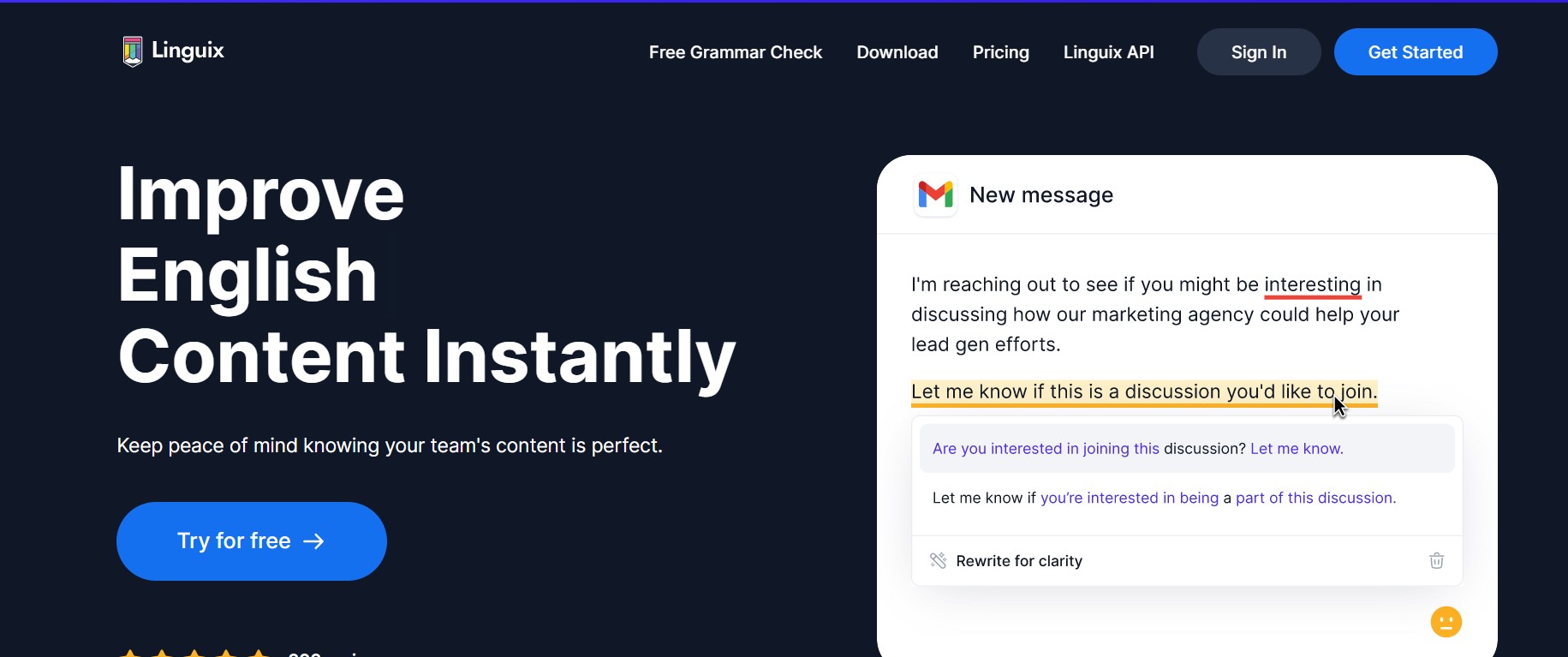The width and height of the screenshot is (1568, 657).
Task: Click the rewrite pencil icon beside Rewrite for clarity
Action: (938, 560)
